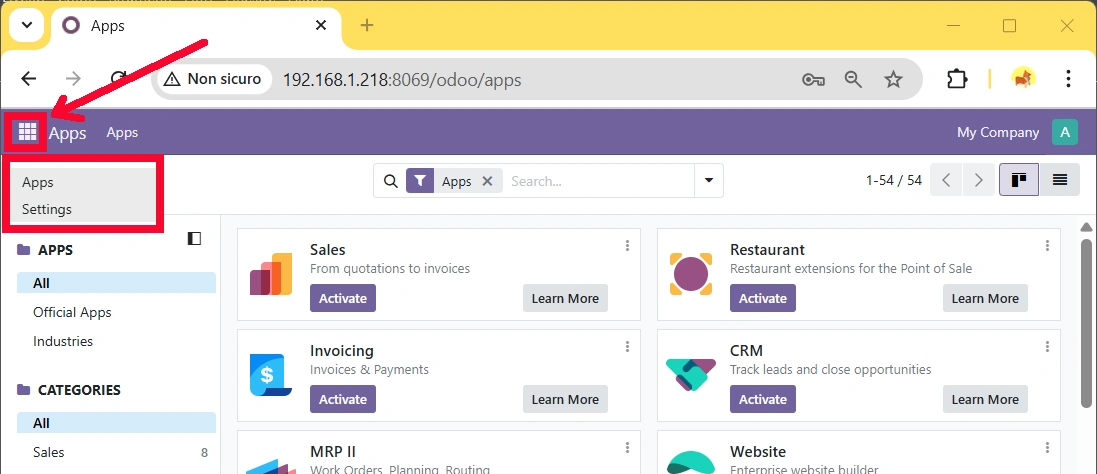Screen dimensions: 1097x474
Task: Close the Apps browser tab
Action: 321,26
